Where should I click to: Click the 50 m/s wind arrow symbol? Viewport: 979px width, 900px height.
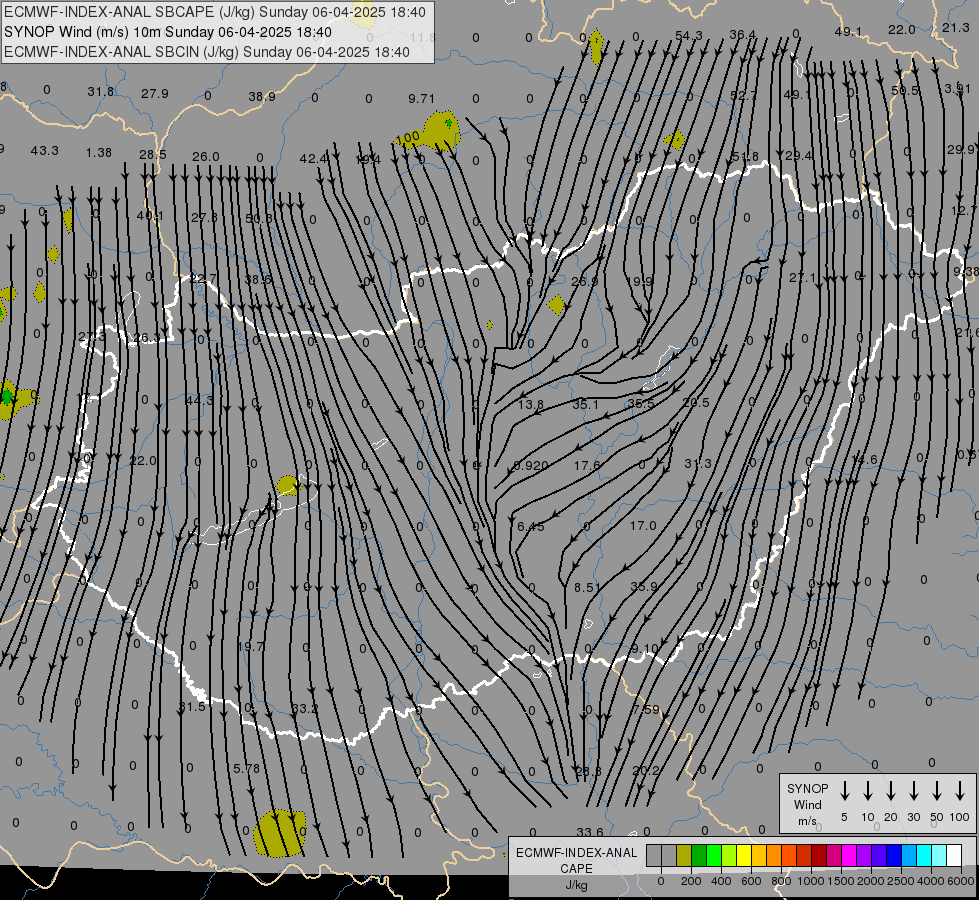click(937, 791)
